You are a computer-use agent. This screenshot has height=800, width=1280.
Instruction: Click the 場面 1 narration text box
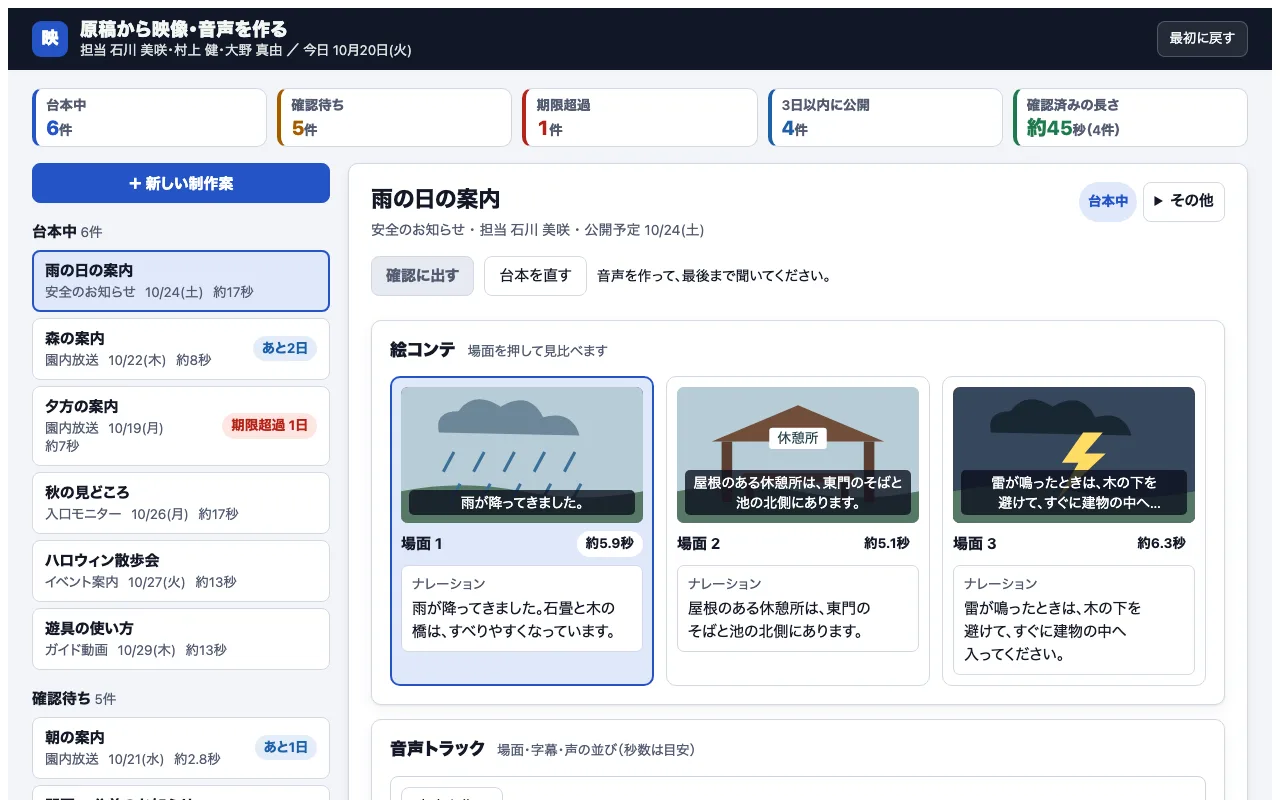click(522, 609)
